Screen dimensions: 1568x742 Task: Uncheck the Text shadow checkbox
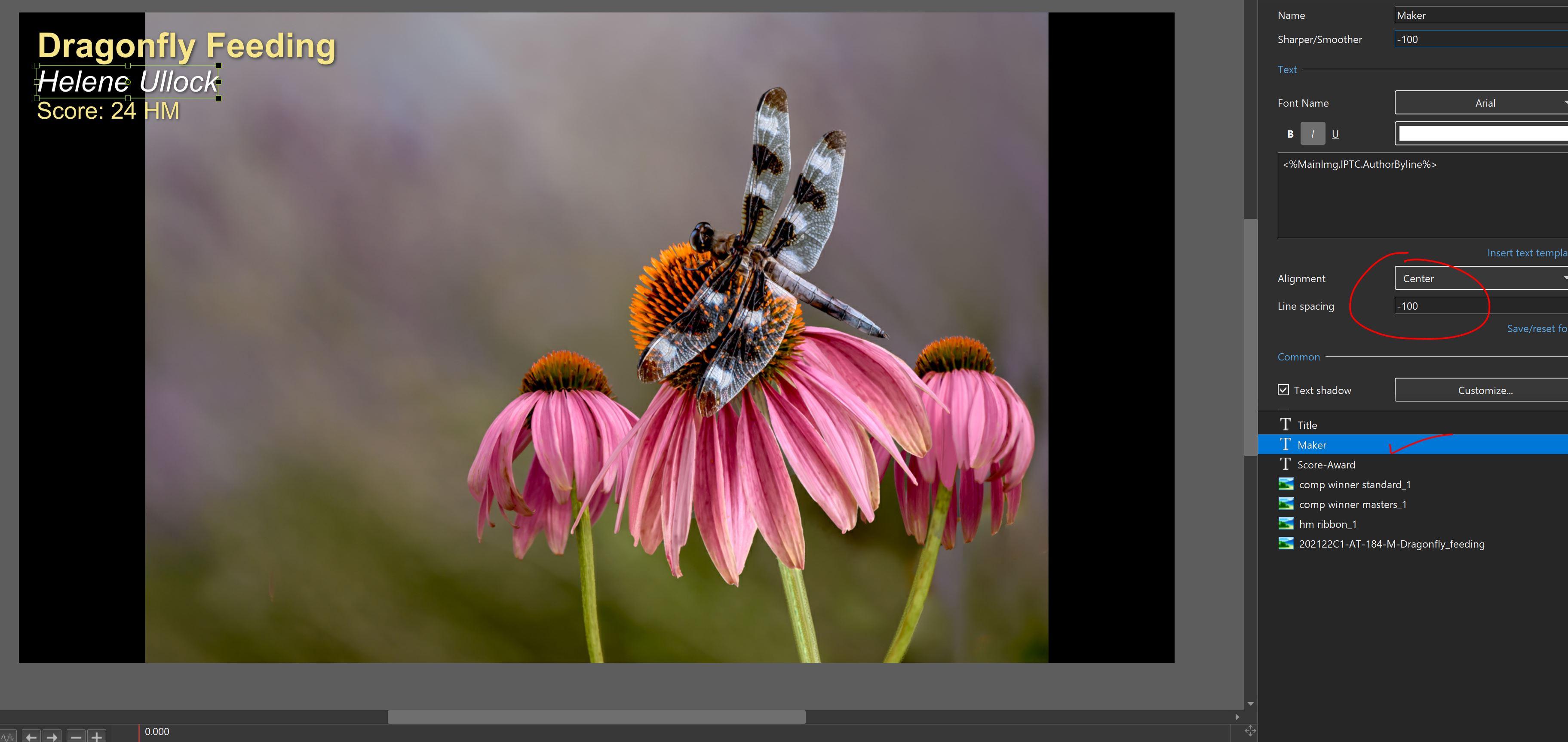pos(1283,390)
